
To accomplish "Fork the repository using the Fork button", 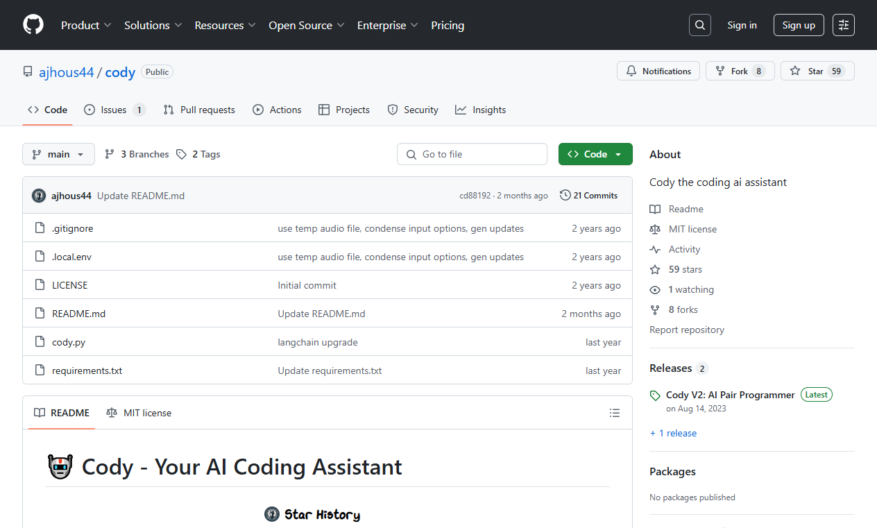I will click(739, 71).
